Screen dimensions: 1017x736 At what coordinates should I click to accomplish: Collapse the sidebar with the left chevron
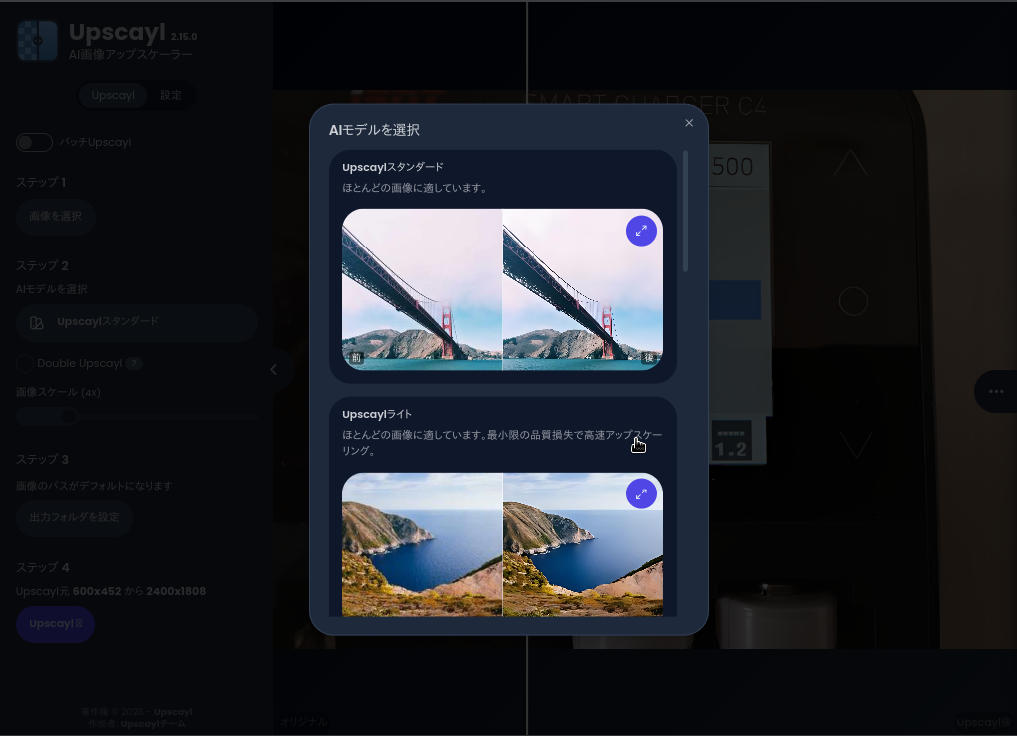click(x=274, y=369)
